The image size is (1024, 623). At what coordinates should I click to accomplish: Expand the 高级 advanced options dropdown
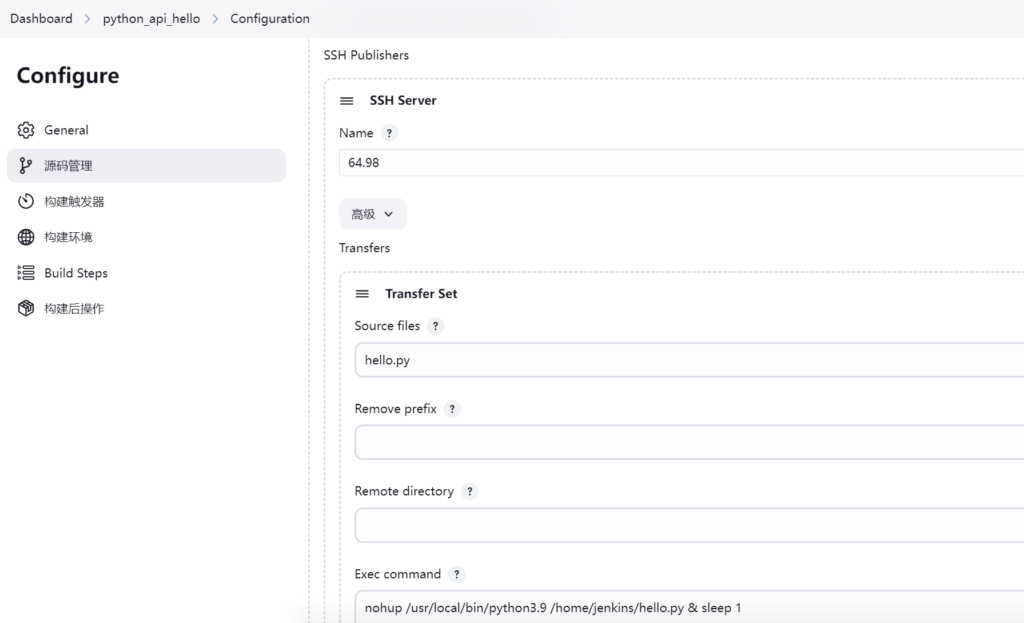pyautogui.click(x=372, y=214)
